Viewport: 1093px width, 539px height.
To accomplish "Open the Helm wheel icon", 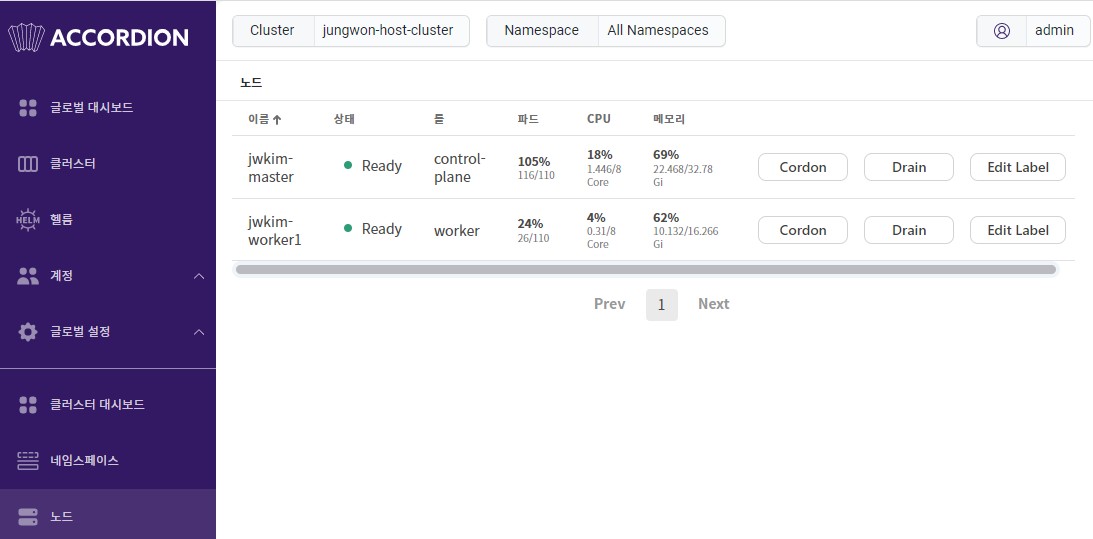I will [28, 220].
